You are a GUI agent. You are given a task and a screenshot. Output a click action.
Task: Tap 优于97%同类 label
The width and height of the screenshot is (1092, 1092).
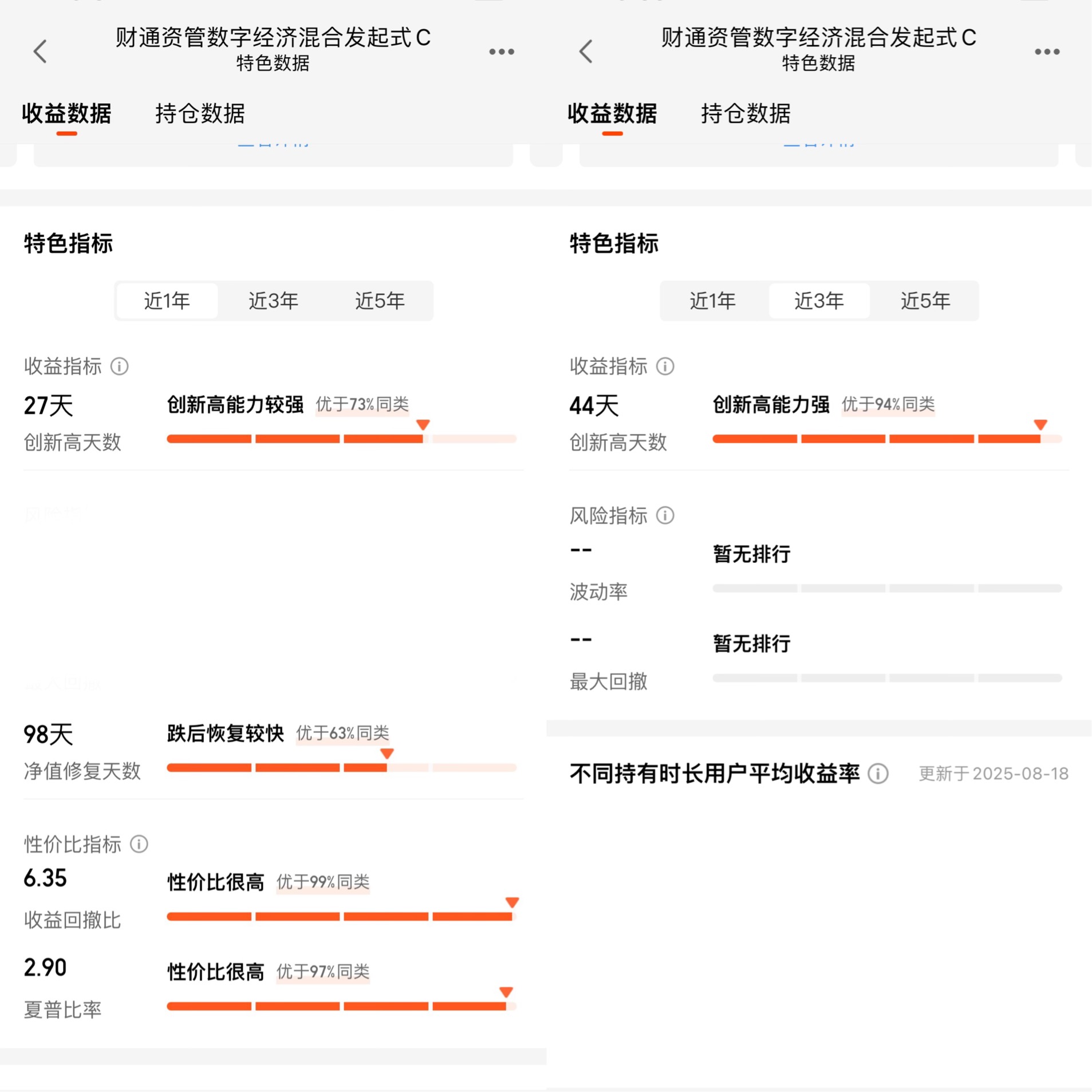coord(323,972)
